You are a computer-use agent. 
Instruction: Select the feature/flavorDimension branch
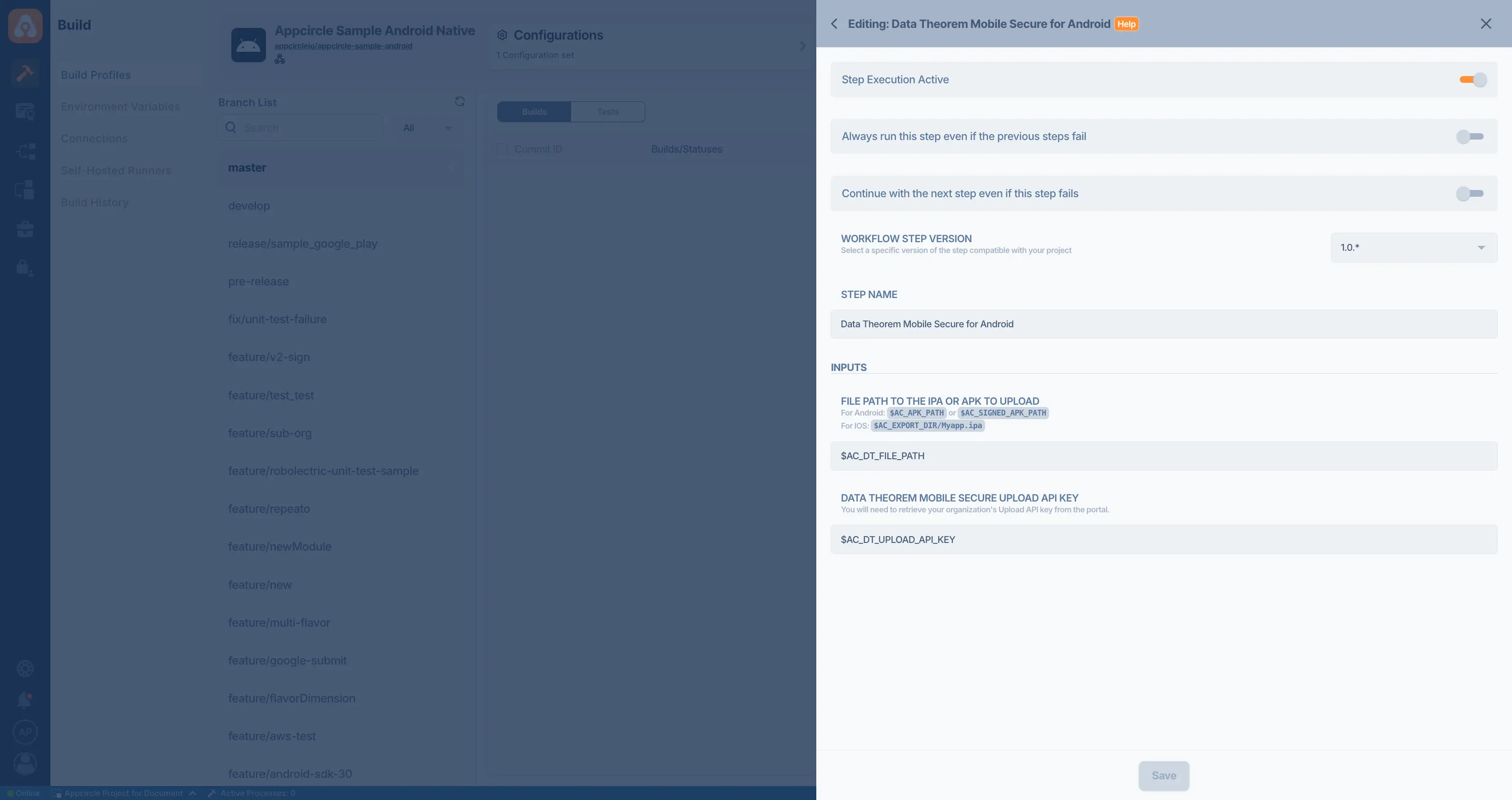pyautogui.click(x=292, y=698)
